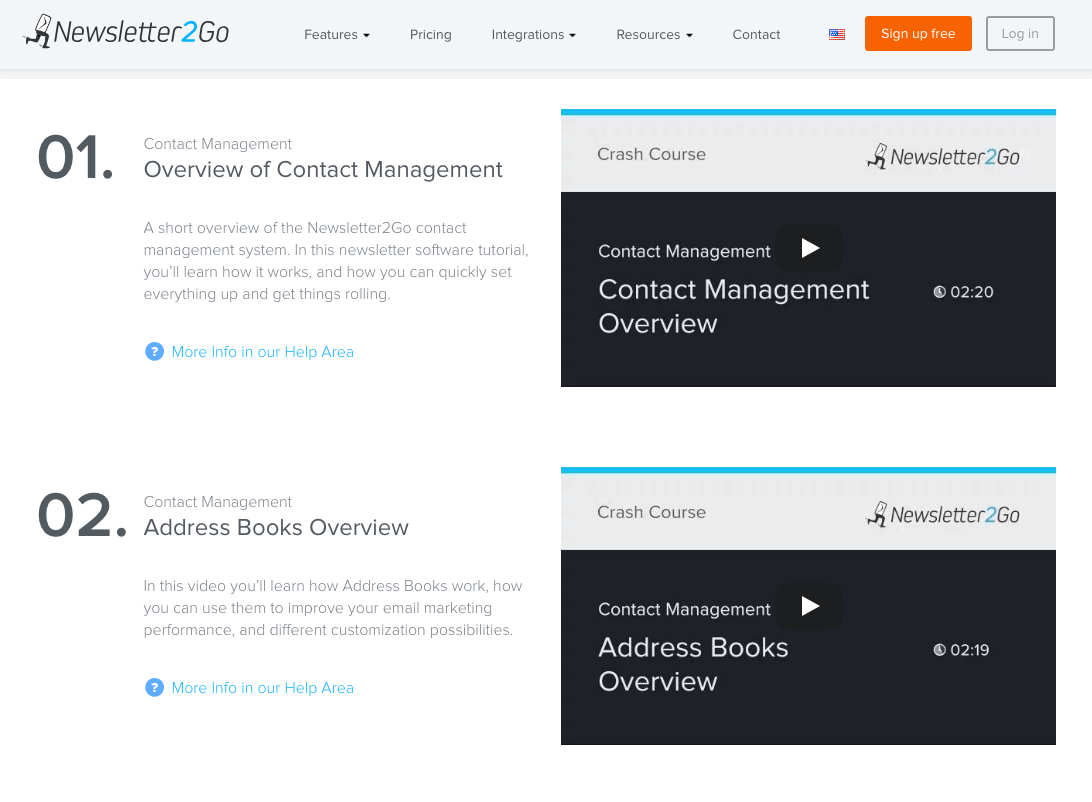
Task: Click the US flag language selector
Action: 836,34
